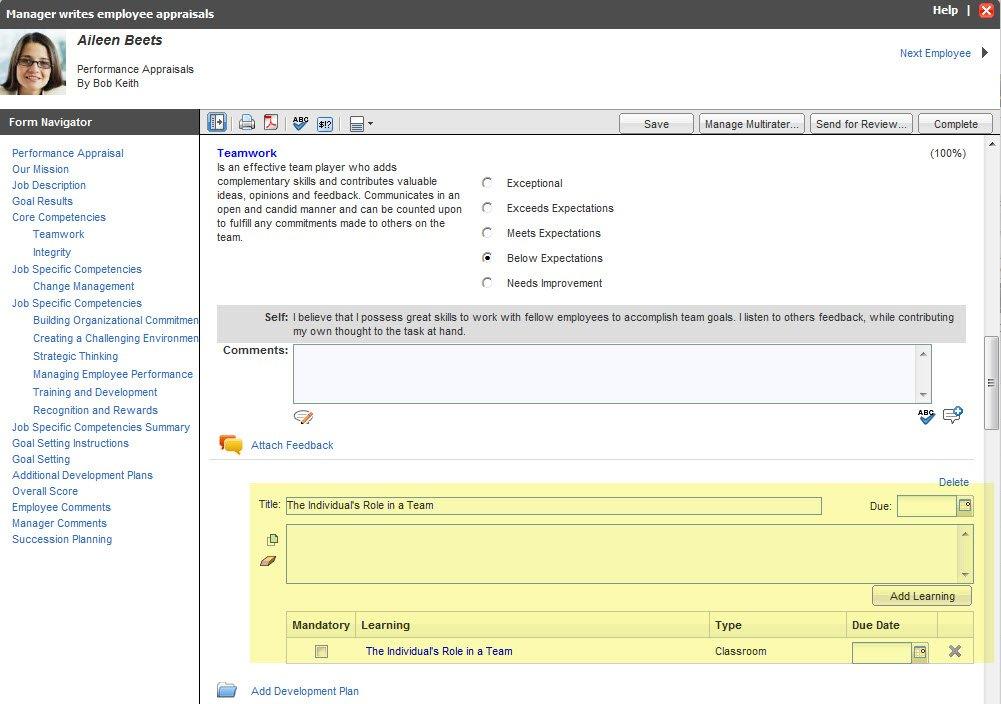The image size is (1001, 704).
Task: Click the Manage Multirater button
Action: [752, 124]
